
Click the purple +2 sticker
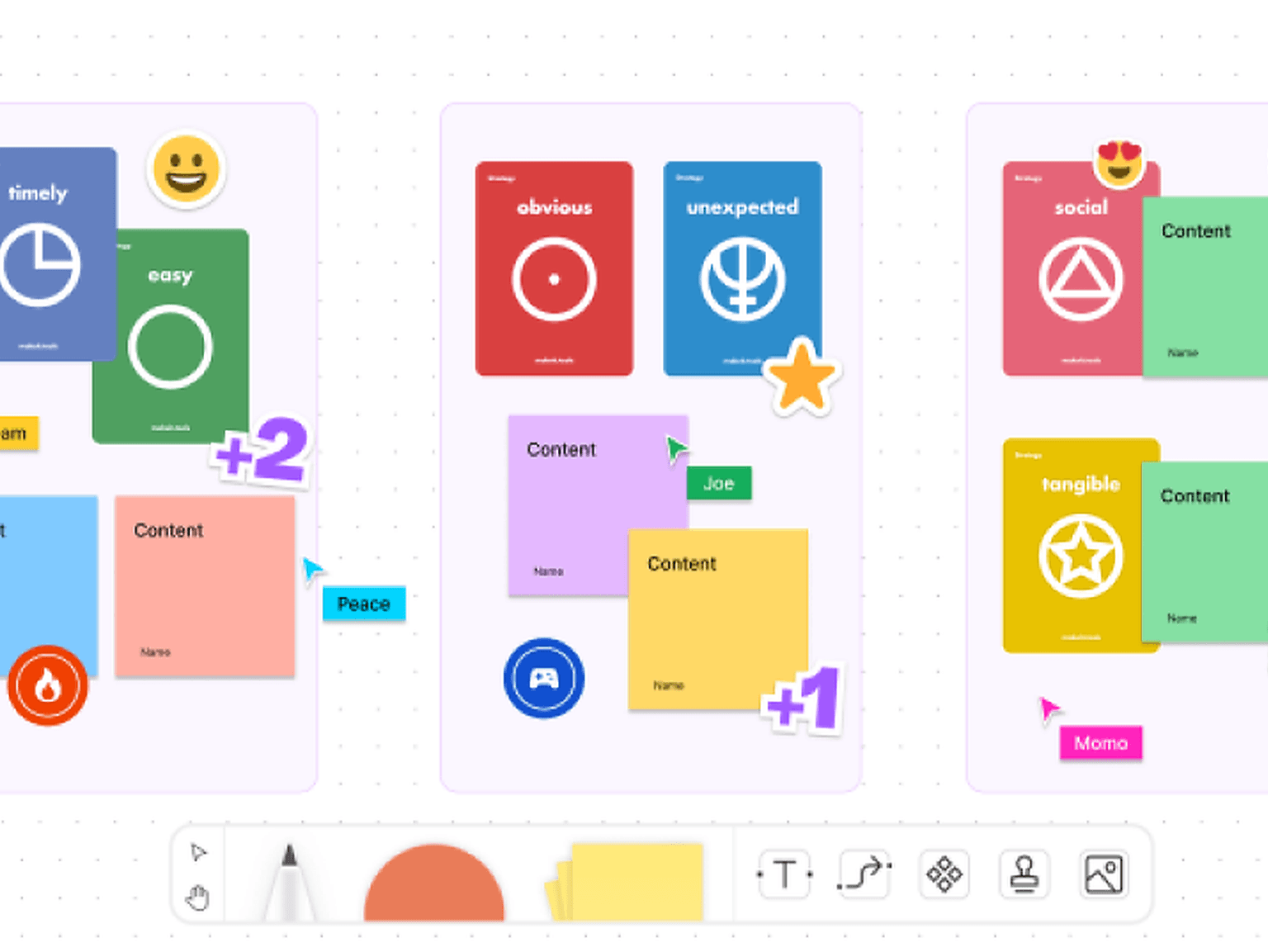(261, 451)
